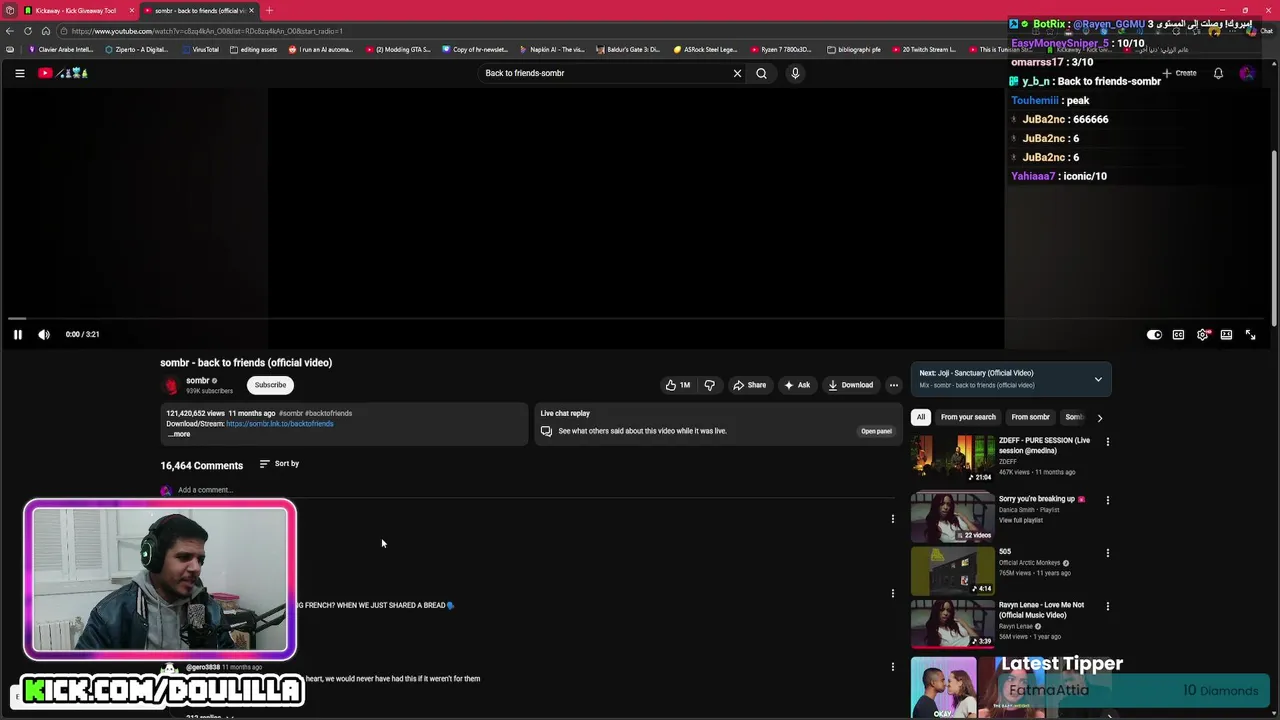Open player settings gear
The image size is (1280, 720).
pos(1203,335)
